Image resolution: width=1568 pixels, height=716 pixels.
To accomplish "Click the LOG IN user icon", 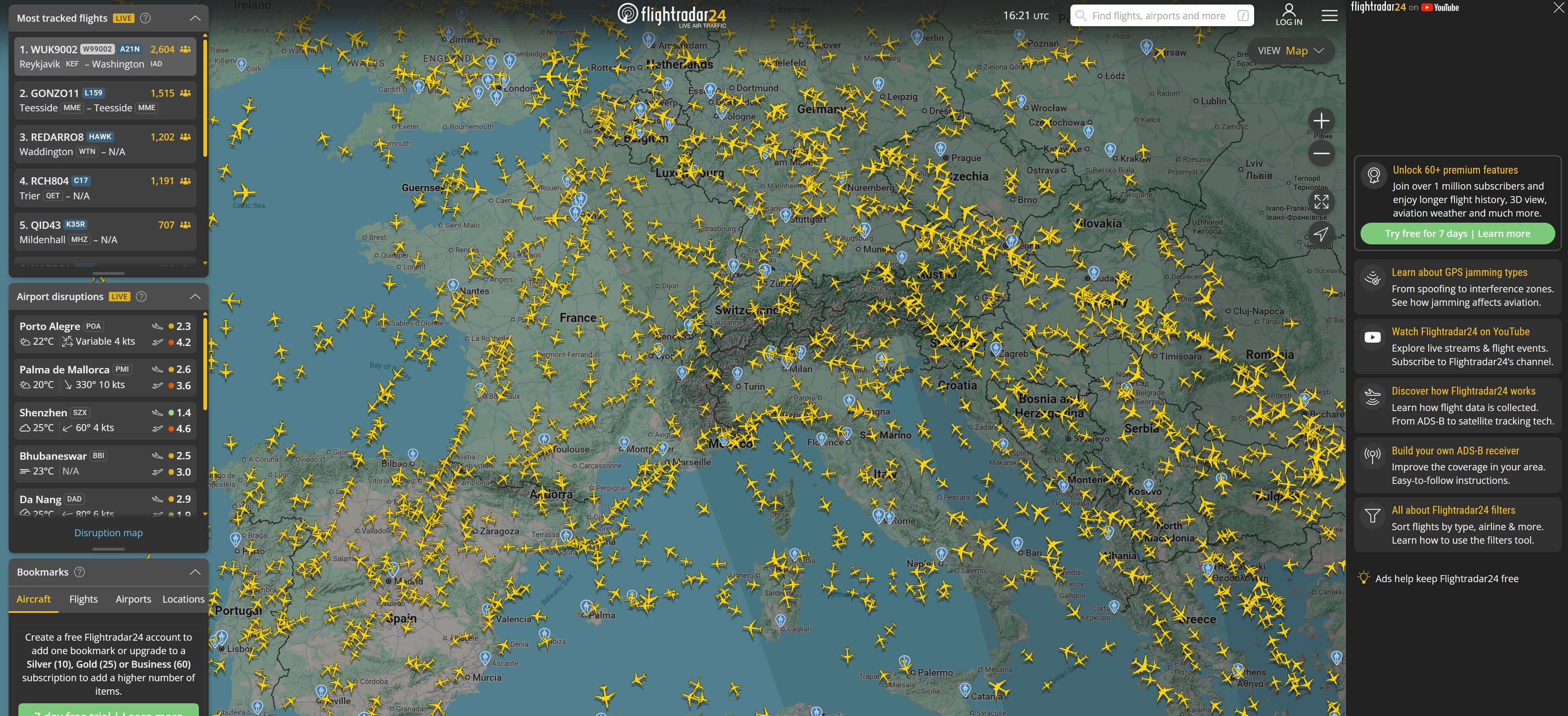I will tap(1289, 15).
